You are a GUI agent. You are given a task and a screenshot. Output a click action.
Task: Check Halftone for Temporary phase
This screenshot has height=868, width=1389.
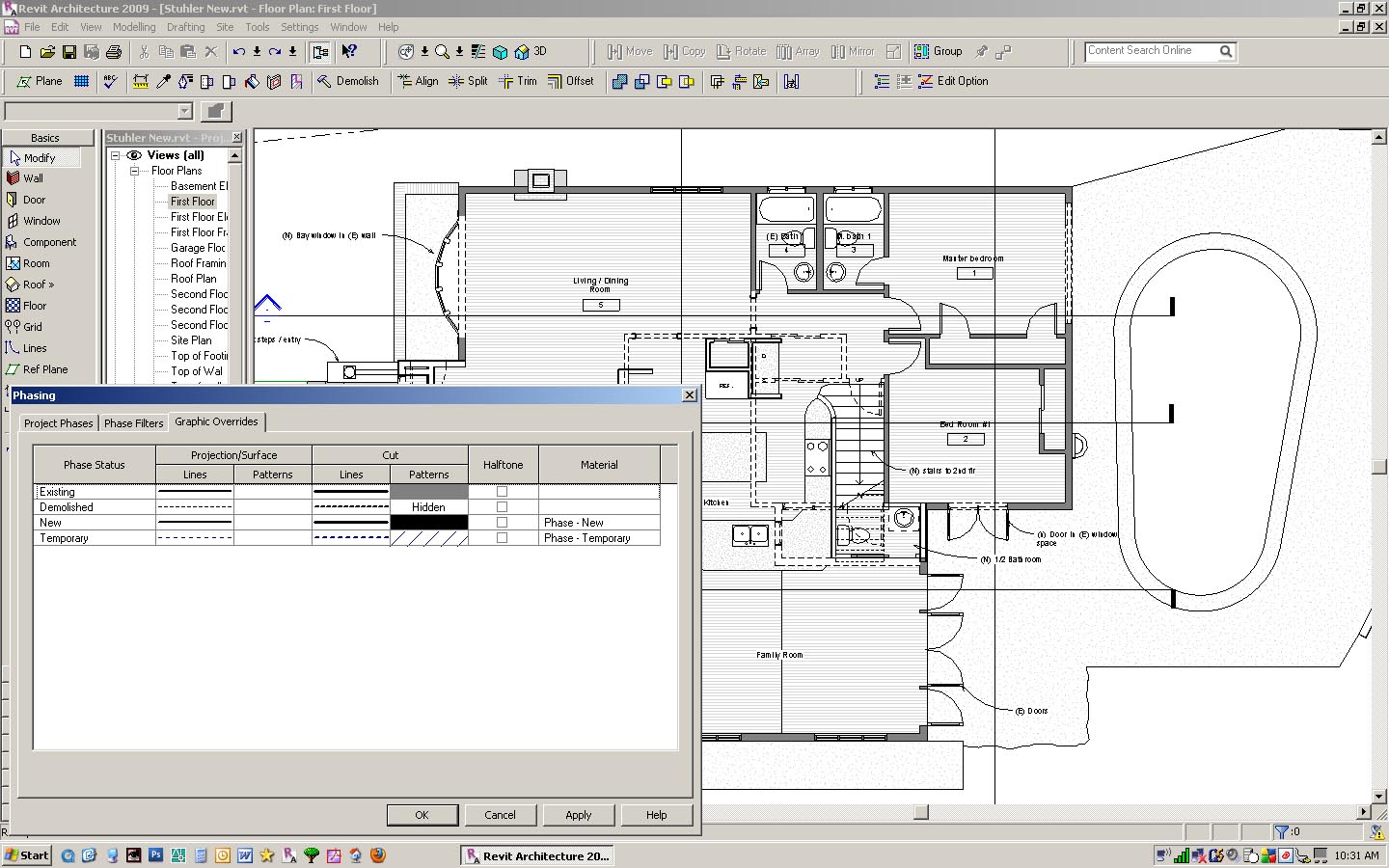pos(502,538)
